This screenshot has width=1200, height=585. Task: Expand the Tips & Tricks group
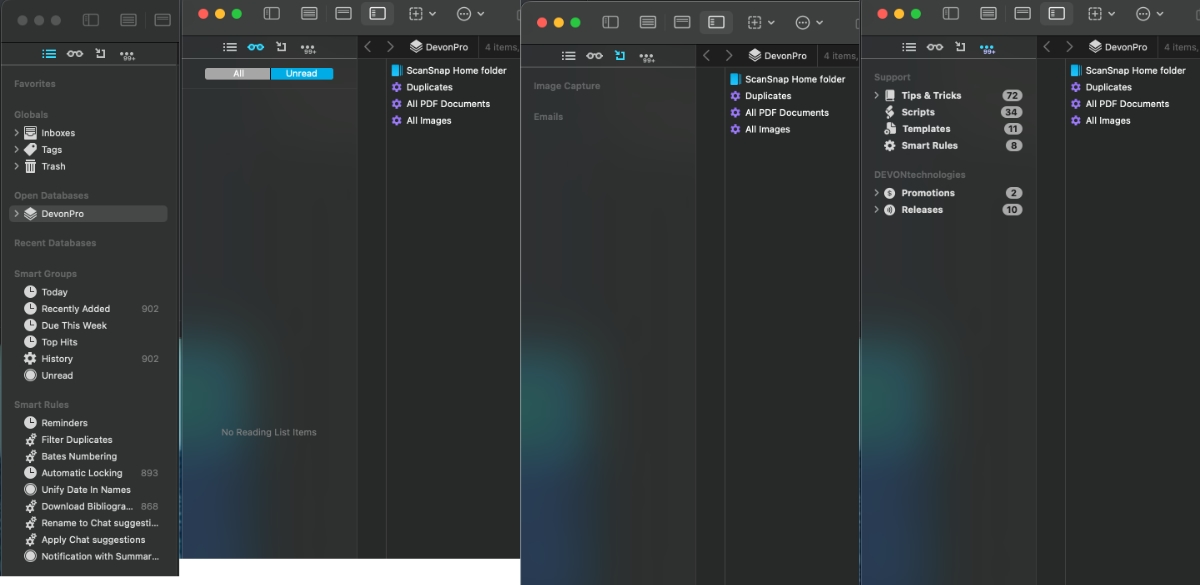coord(877,96)
